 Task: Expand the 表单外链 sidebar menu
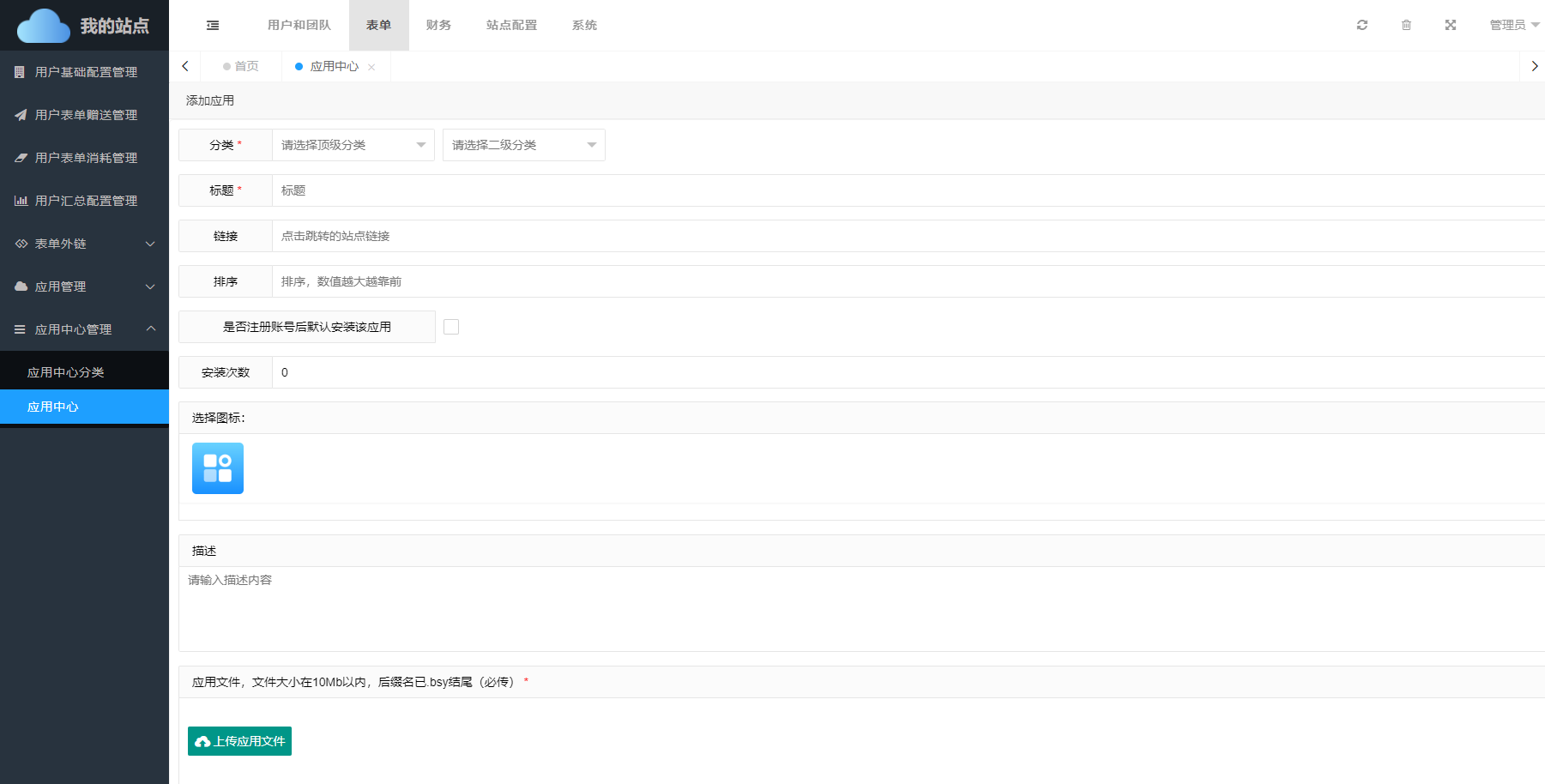(x=84, y=244)
